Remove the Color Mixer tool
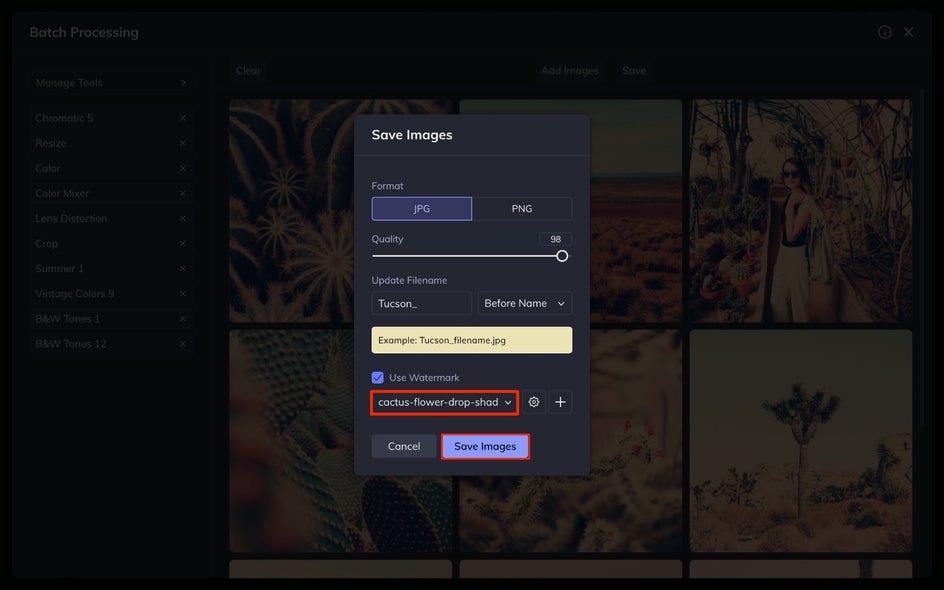944x590 pixels. coord(182,193)
